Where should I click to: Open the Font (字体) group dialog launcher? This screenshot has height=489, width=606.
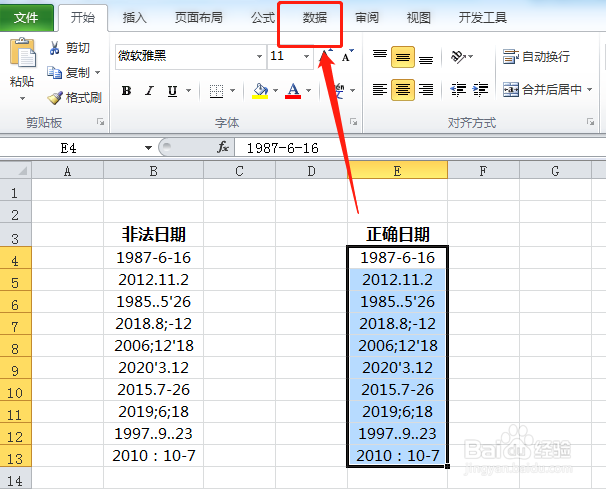[x=353, y=122]
